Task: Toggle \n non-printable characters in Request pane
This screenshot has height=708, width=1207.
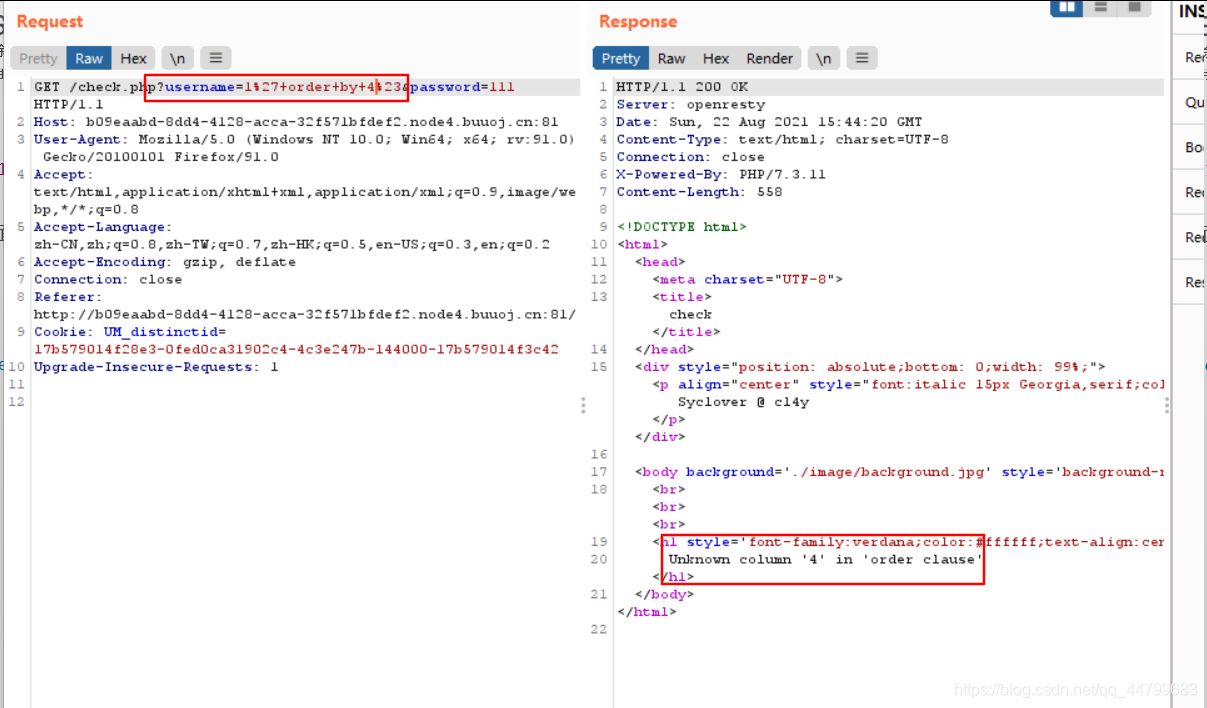Action: coord(177,58)
